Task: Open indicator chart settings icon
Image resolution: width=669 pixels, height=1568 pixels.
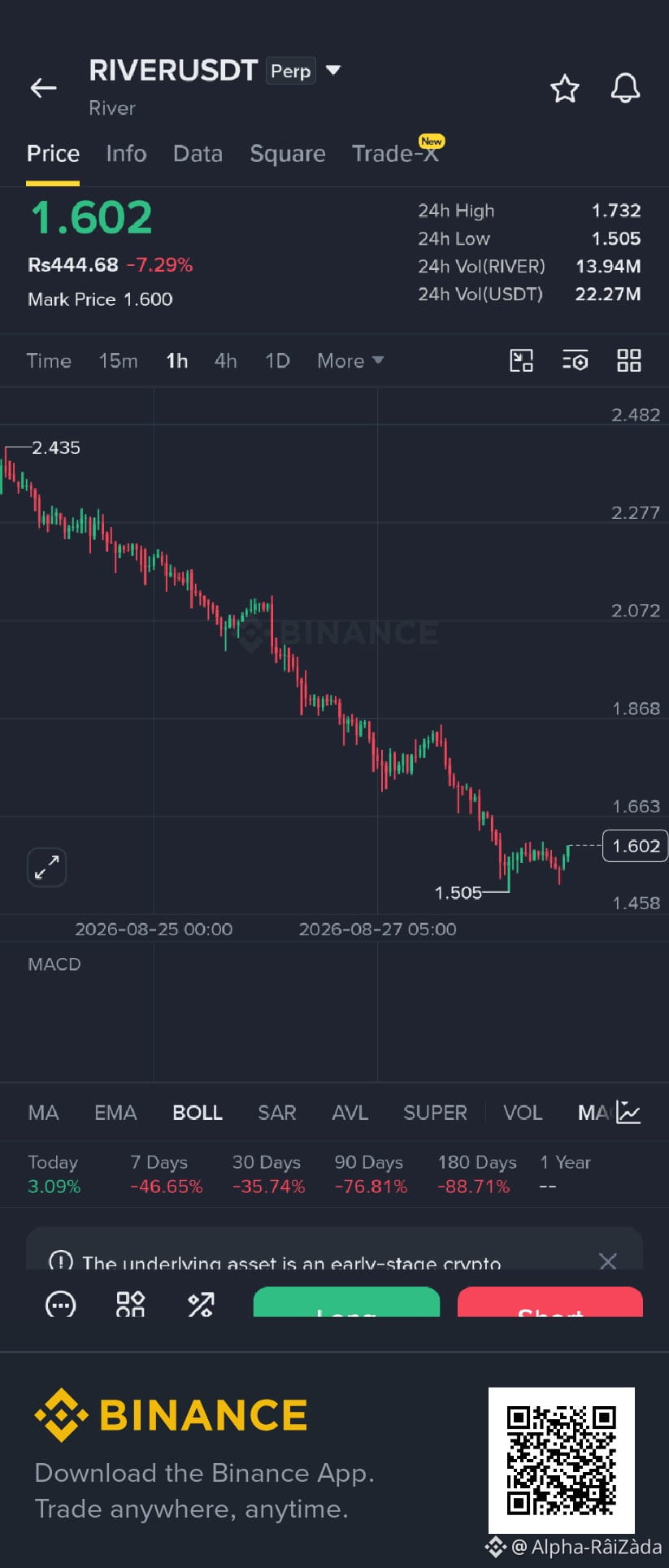Action: coord(629,1112)
